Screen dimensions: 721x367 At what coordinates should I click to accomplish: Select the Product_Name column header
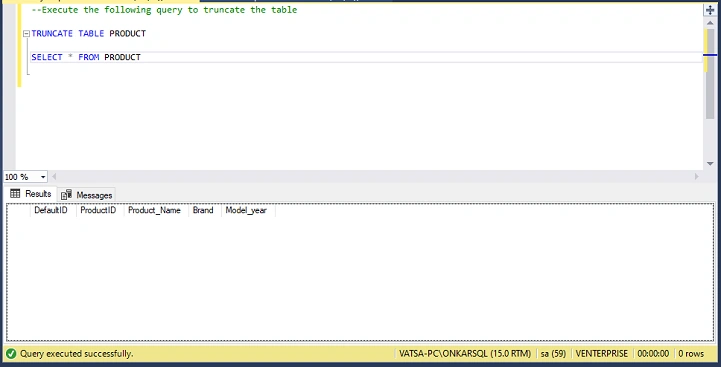click(156, 211)
